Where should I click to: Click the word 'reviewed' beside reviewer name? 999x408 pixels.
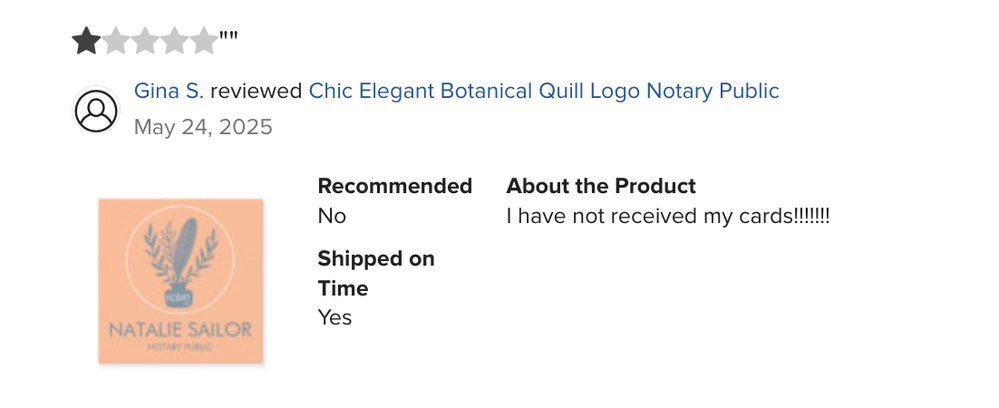pos(256,91)
